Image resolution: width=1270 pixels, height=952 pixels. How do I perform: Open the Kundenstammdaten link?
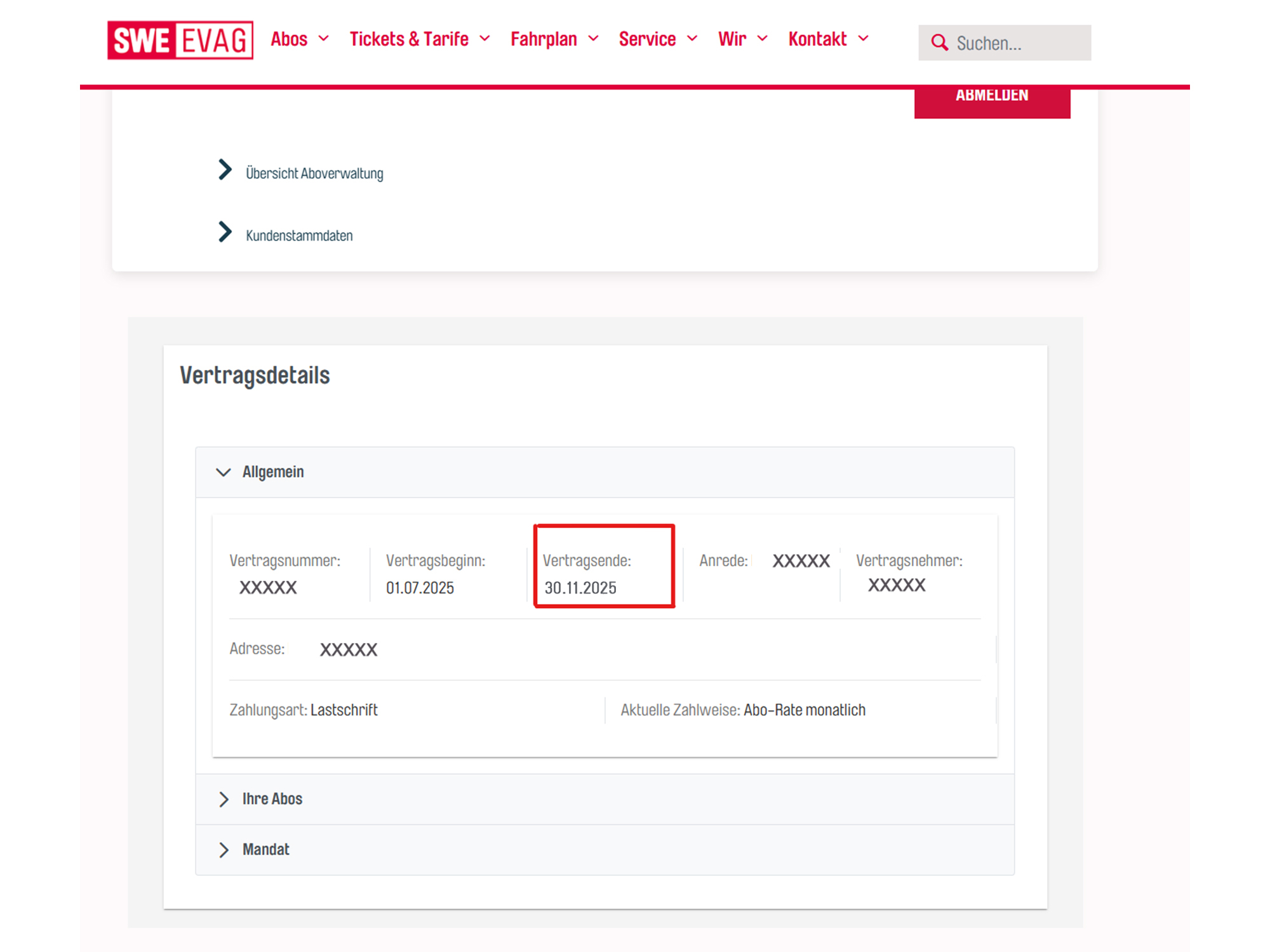pos(299,235)
